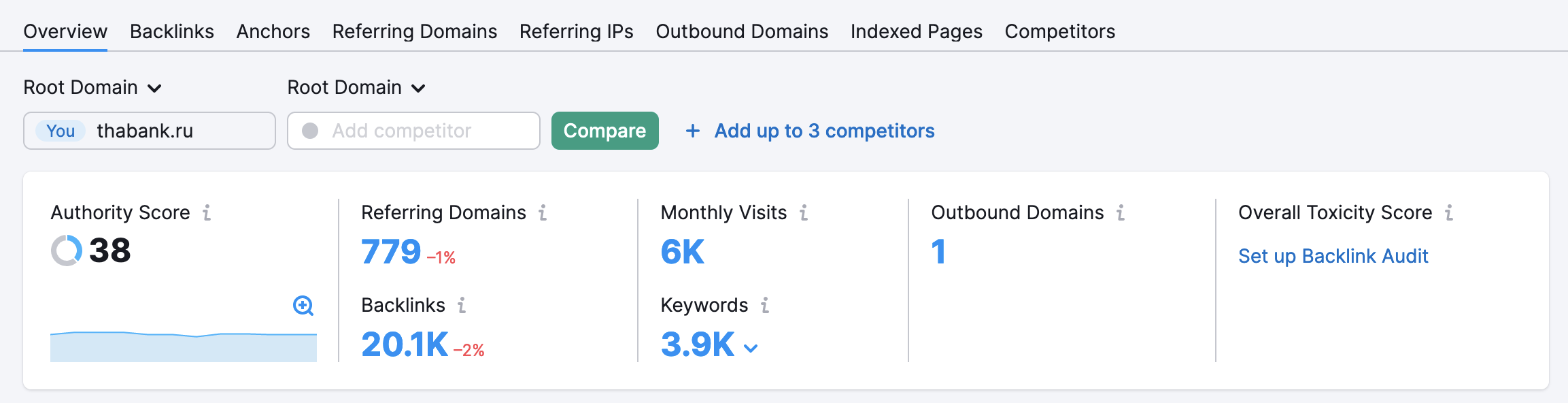
Task: Click the Keywords info icon
Action: [765, 306]
